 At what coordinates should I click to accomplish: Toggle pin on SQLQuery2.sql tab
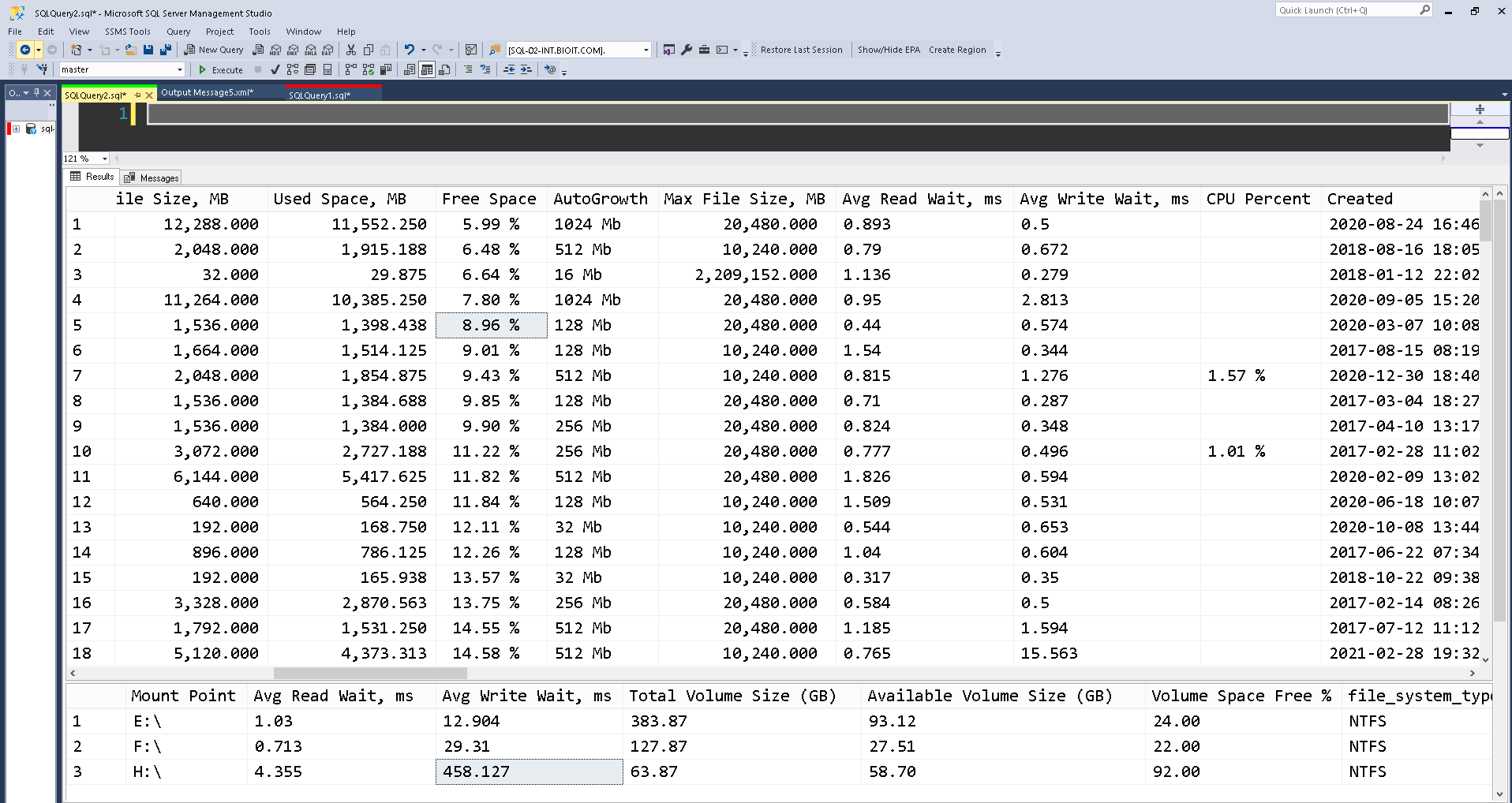click(x=137, y=95)
